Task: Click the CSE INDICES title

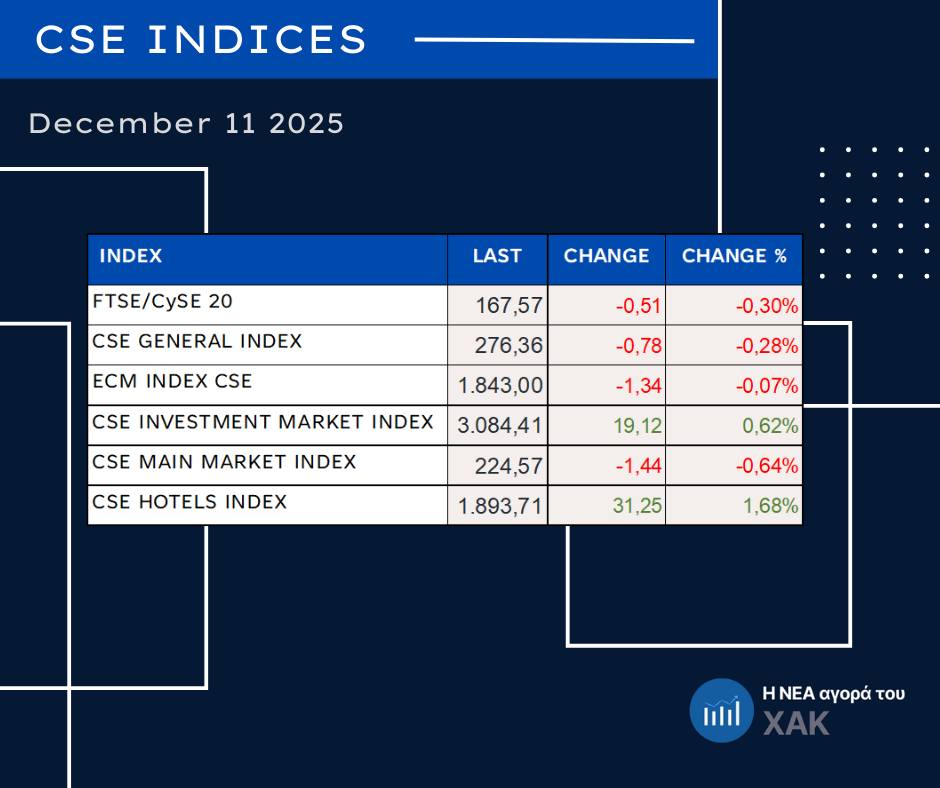Action: (x=201, y=40)
